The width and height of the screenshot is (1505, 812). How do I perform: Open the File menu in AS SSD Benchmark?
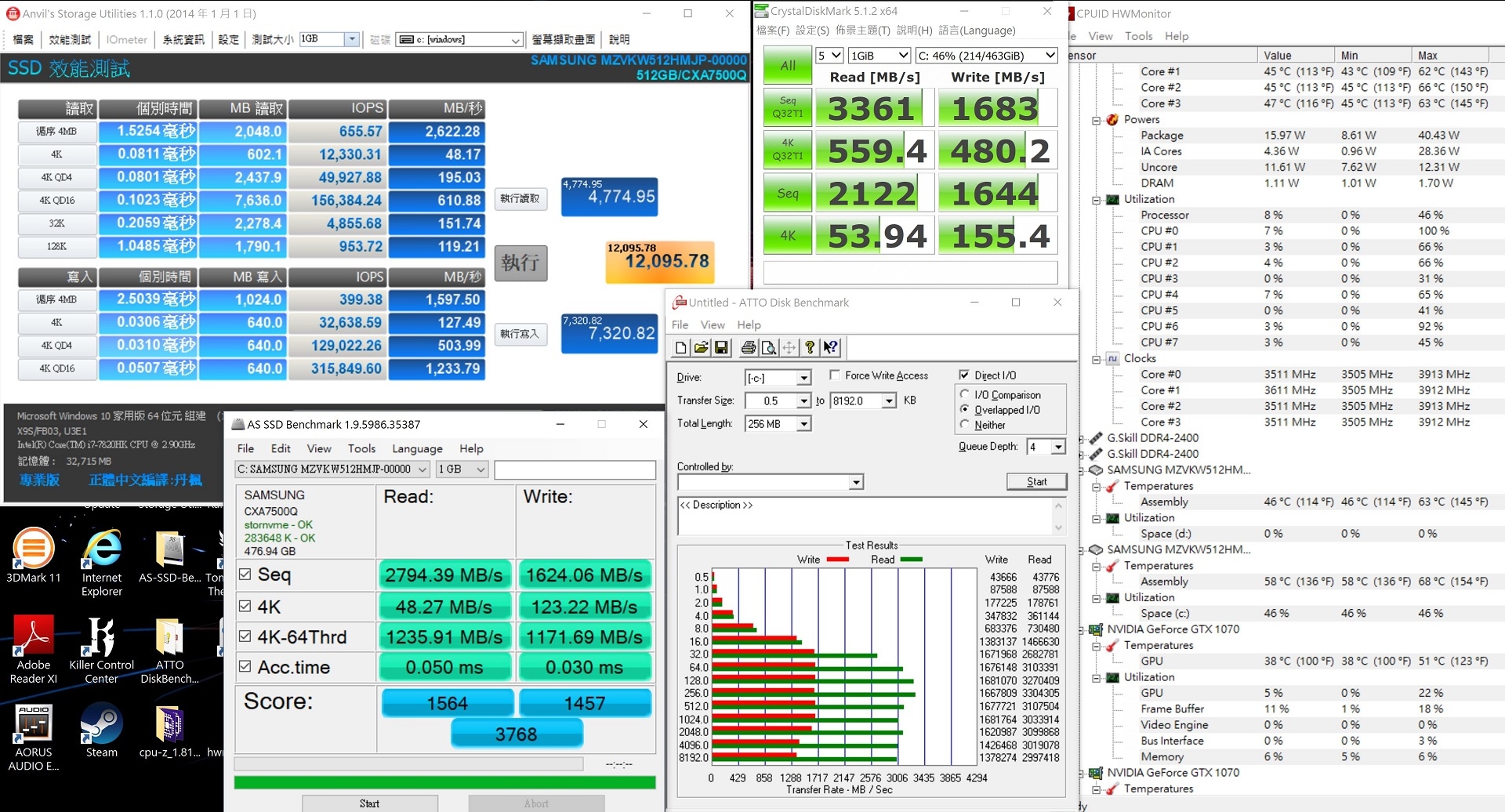pos(245,449)
